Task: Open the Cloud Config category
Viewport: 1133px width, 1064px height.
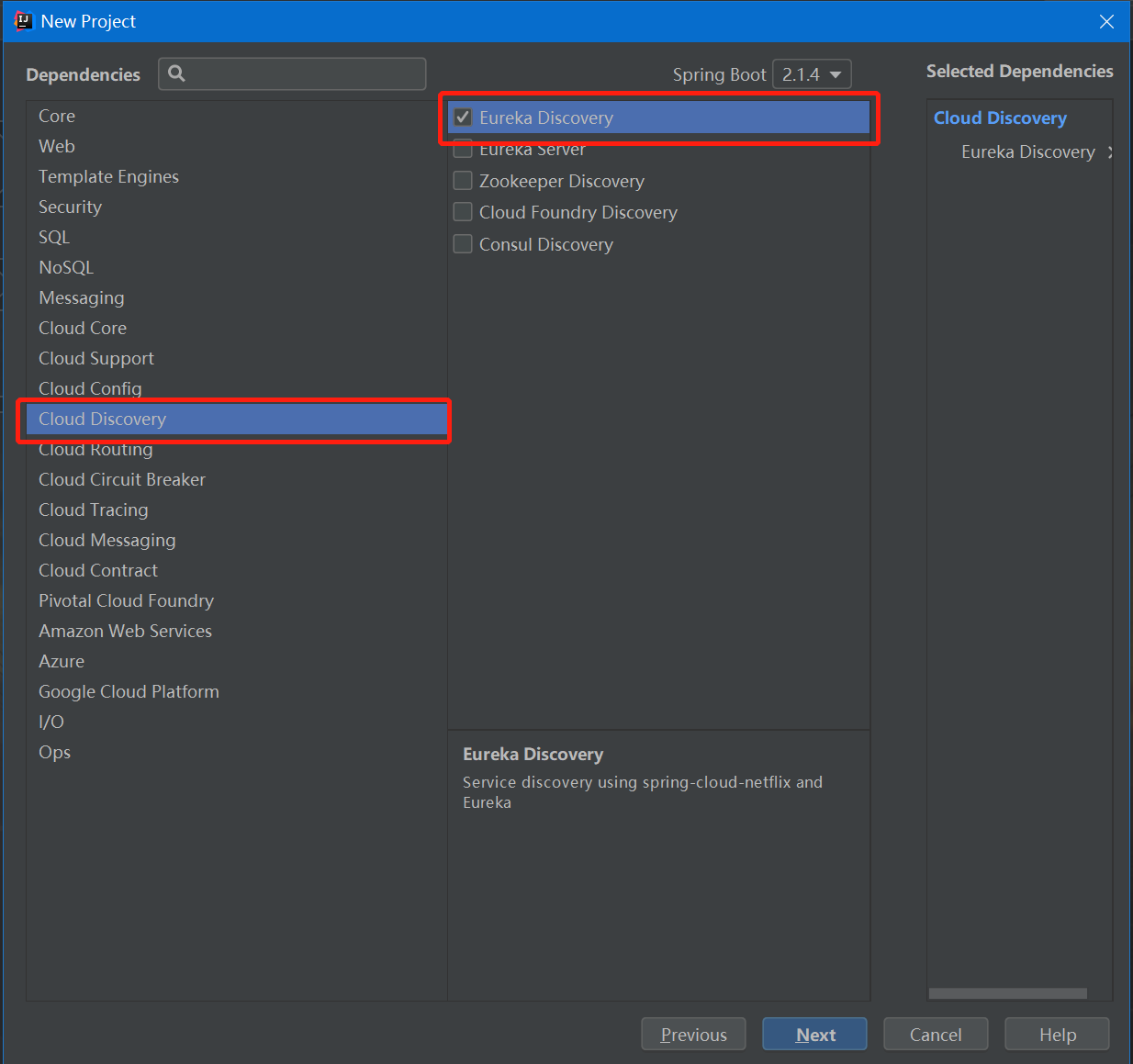Action: coord(237,388)
